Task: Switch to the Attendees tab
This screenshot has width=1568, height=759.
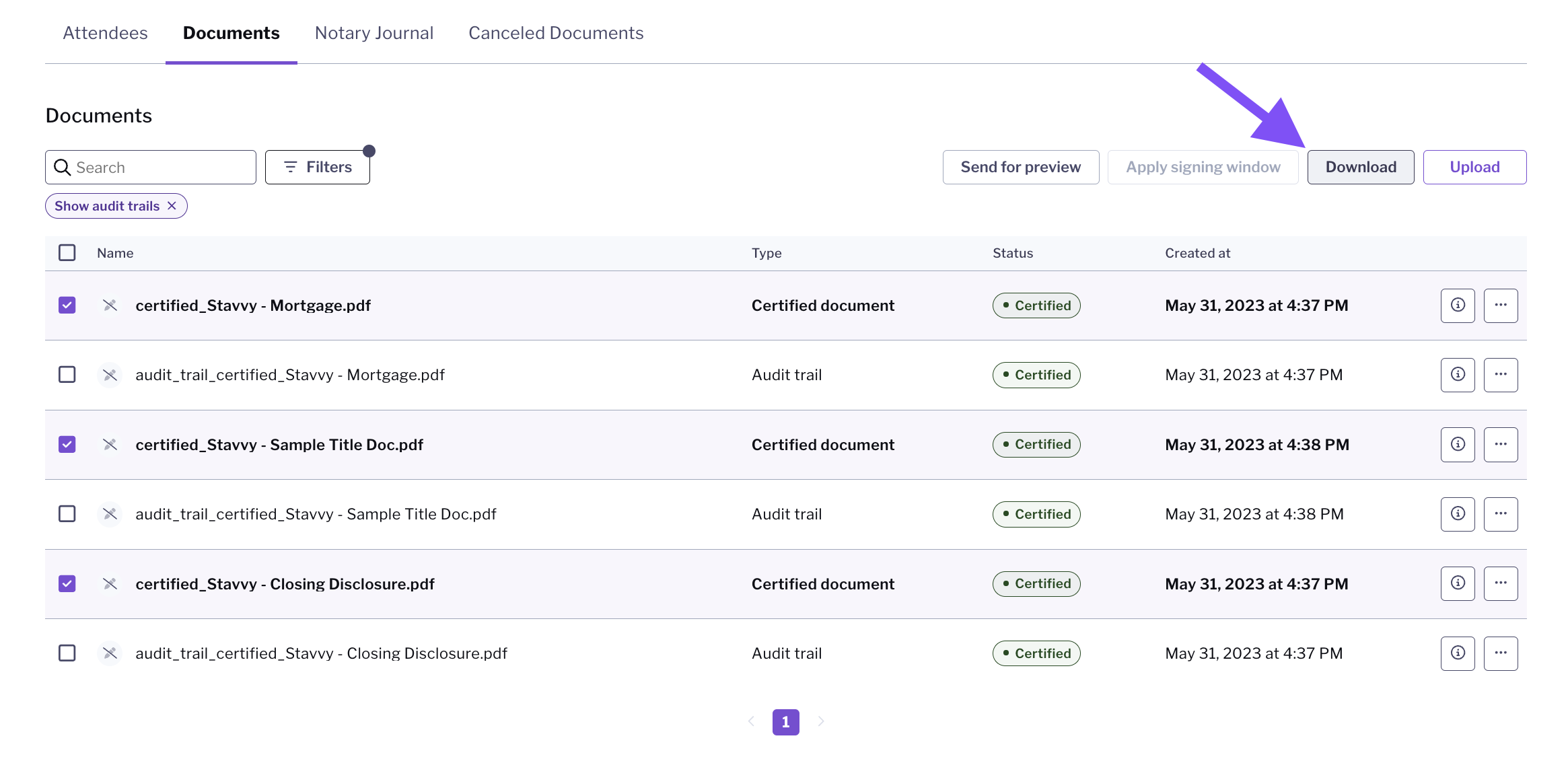Action: pyautogui.click(x=105, y=33)
